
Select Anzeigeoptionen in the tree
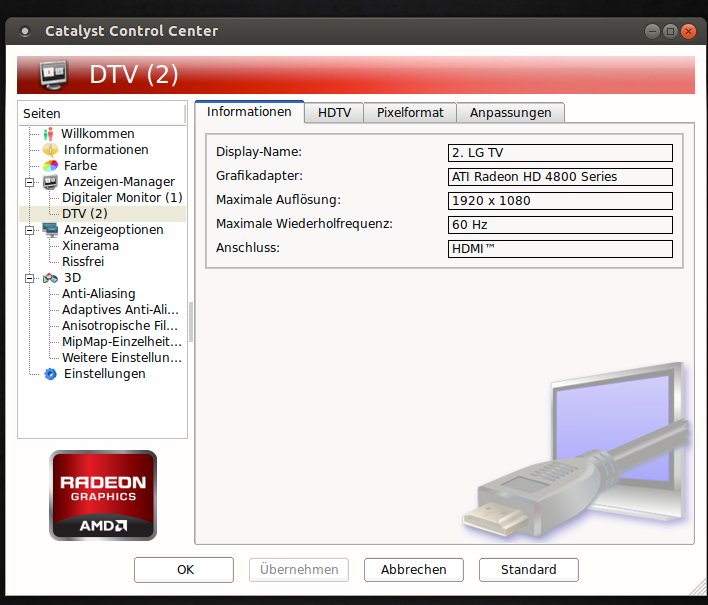113,230
